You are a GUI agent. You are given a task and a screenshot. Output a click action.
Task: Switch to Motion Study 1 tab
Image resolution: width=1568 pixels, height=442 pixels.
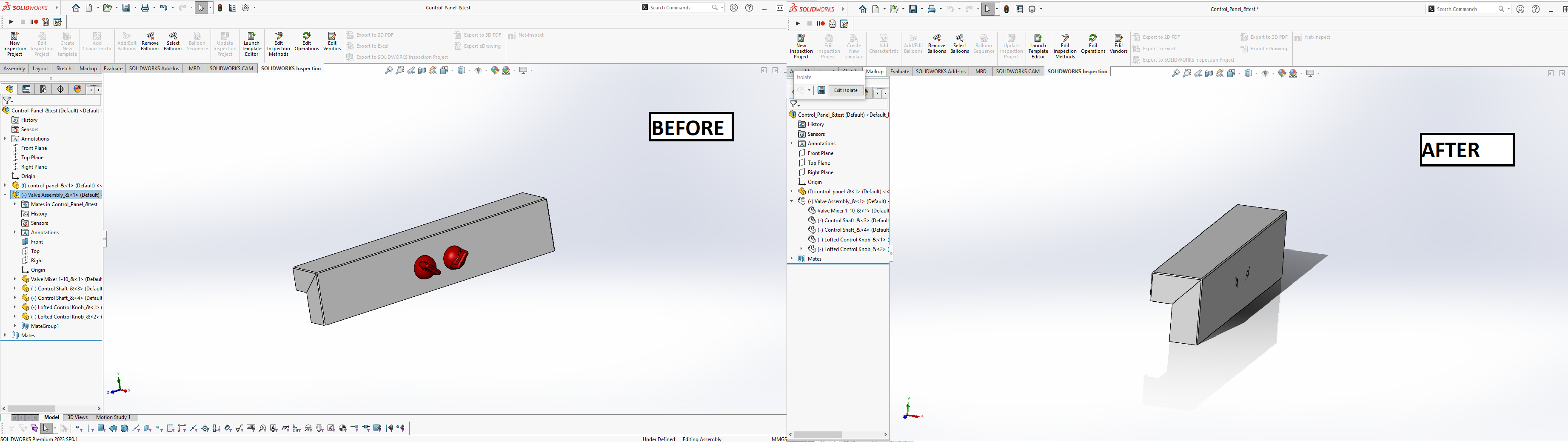(x=113, y=418)
